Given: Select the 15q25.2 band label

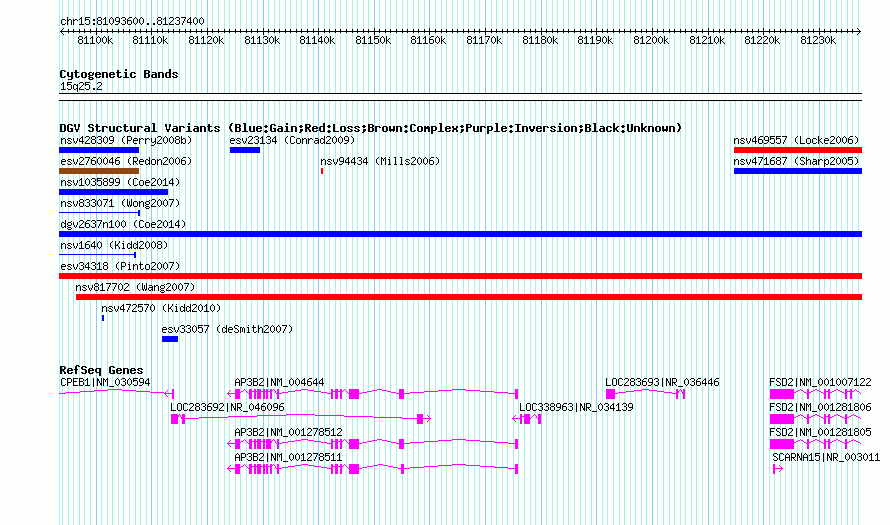Looking at the screenshot, I should (81, 86).
